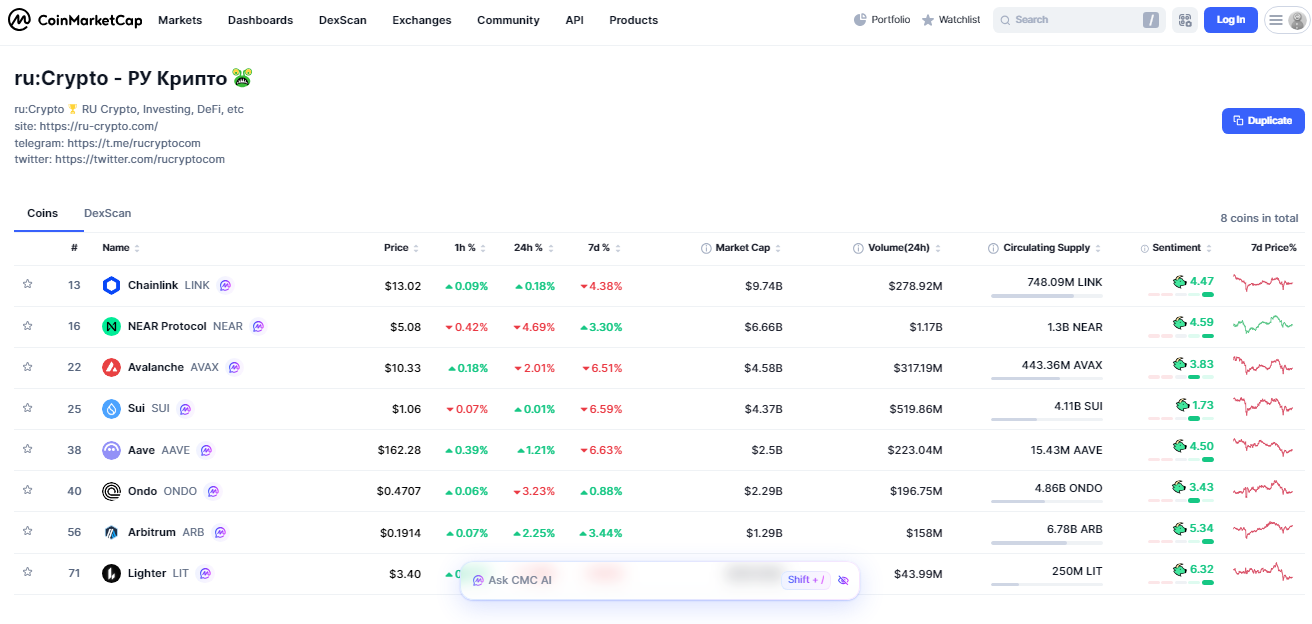Open CMC AI icon beside Chainlink LINK
This screenshot has width=1312, height=624.
click(x=226, y=285)
